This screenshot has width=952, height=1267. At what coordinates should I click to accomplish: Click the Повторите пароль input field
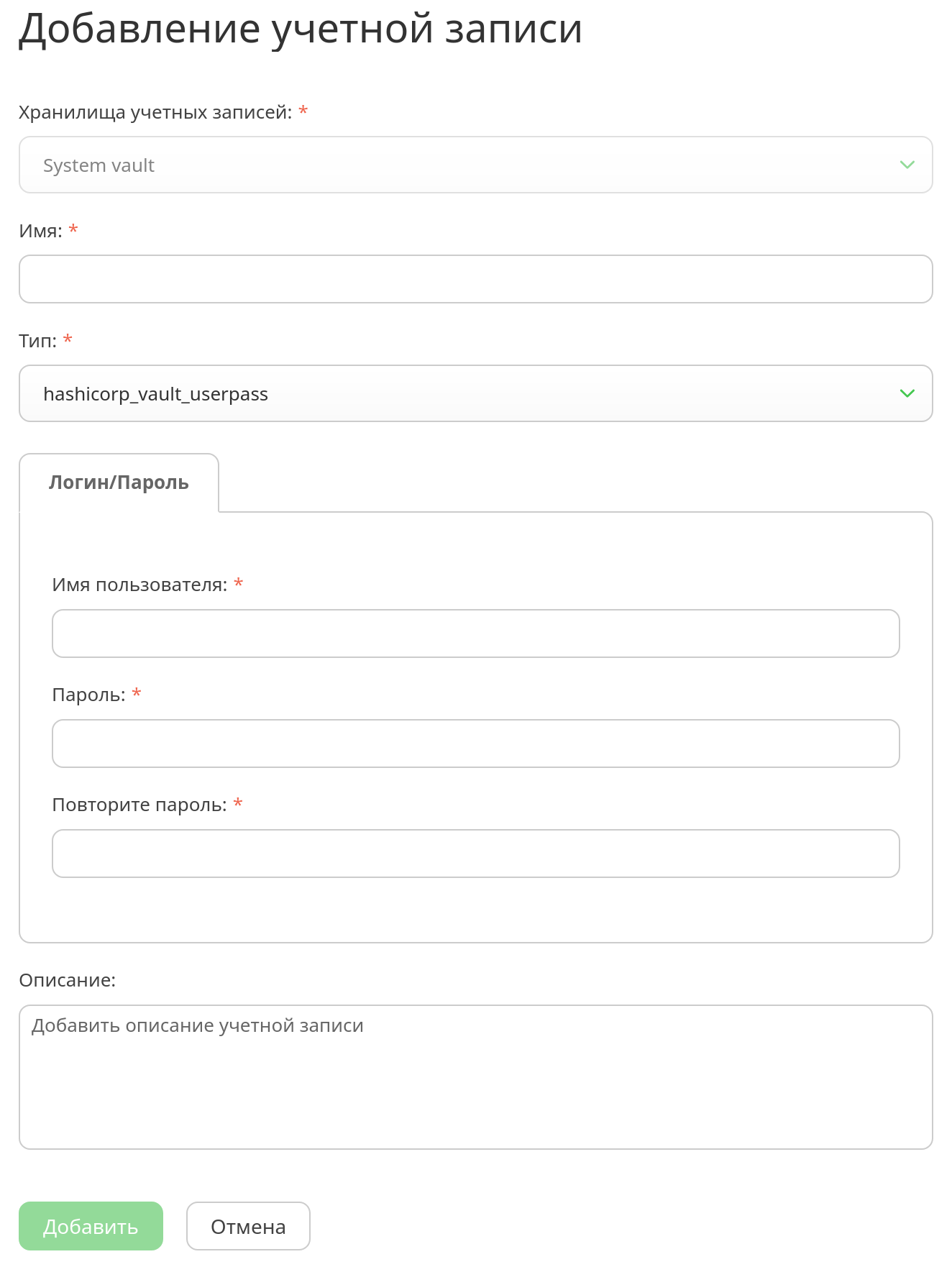[475, 854]
